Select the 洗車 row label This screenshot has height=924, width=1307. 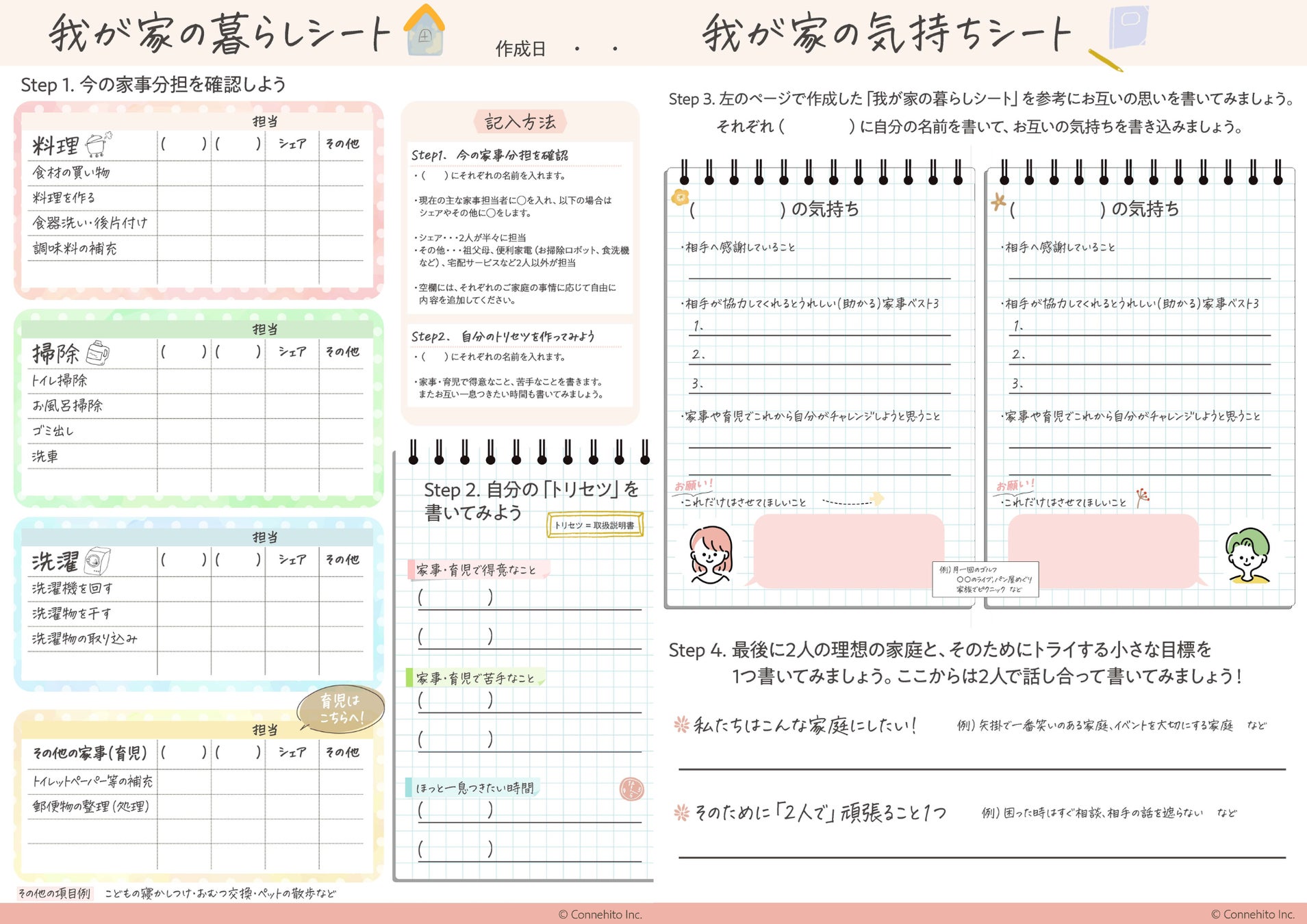[x=45, y=457]
